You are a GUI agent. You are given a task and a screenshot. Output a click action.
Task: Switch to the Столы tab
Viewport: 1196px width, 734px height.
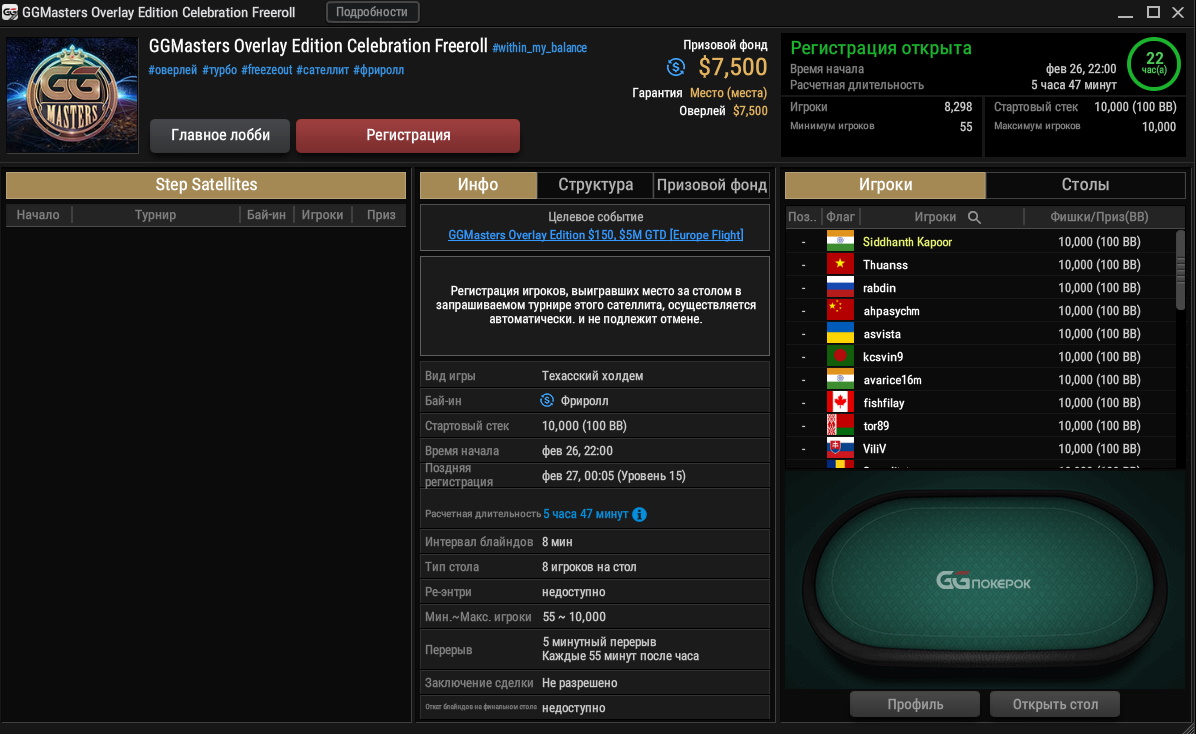[x=1085, y=185]
